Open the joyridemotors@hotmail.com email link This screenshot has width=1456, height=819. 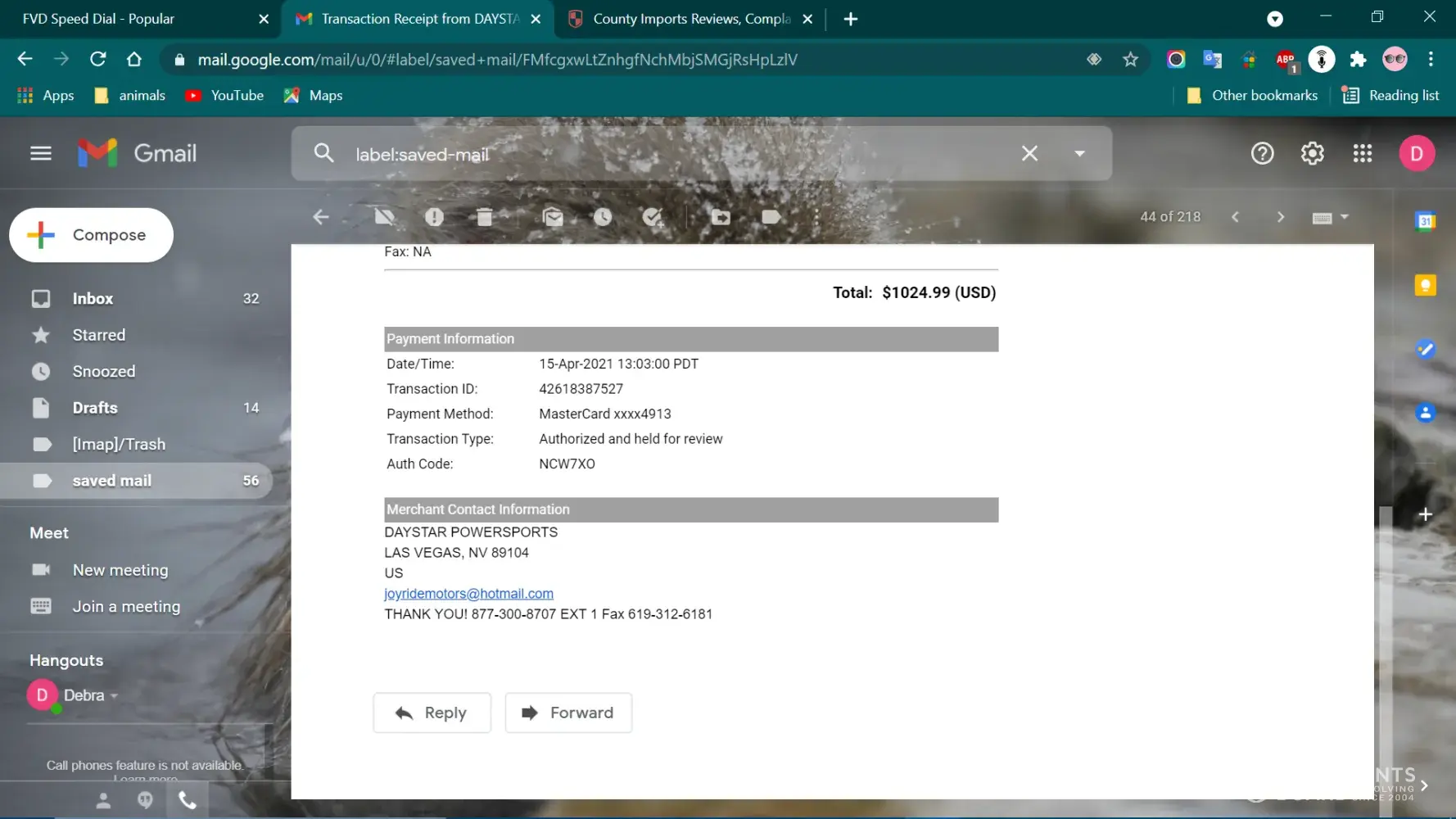[468, 594]
